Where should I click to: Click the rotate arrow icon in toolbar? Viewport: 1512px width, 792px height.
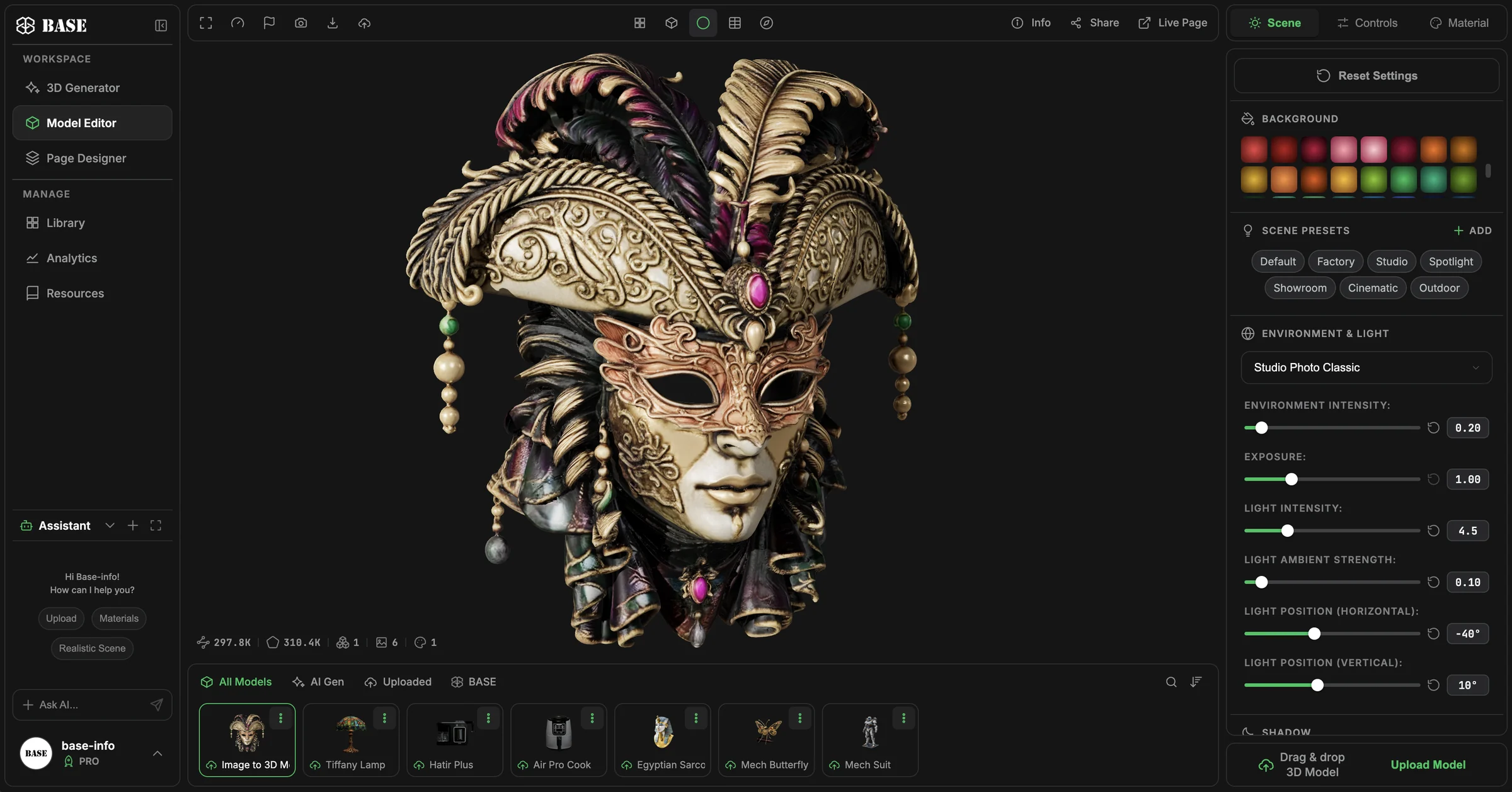(238, 23)
